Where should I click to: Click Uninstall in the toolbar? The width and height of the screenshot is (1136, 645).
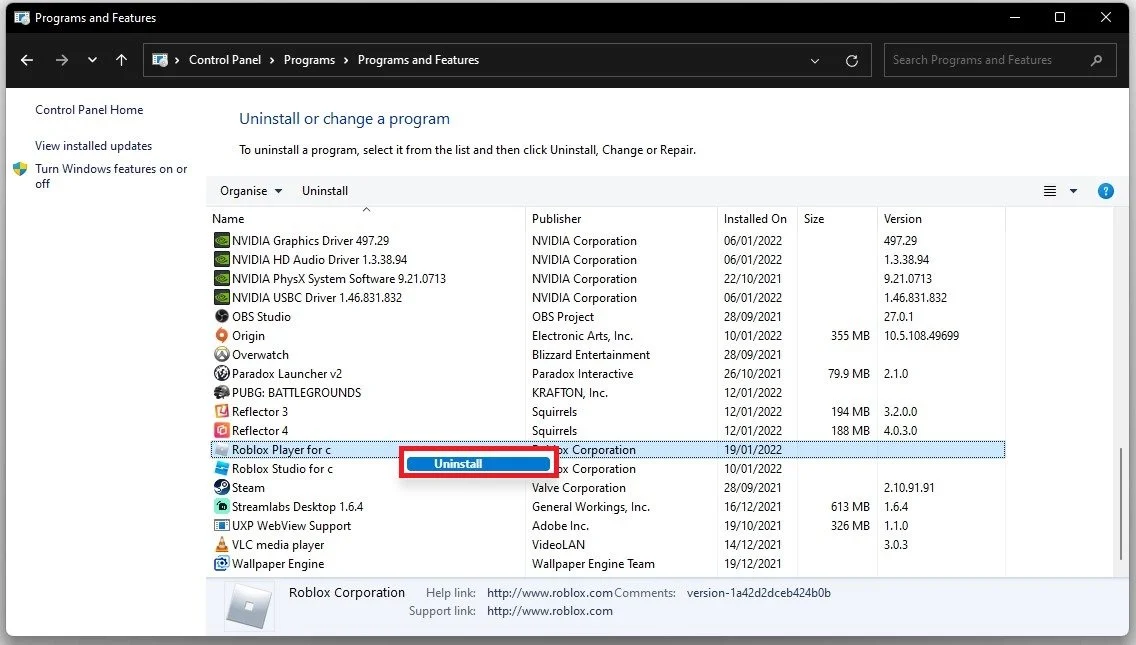click(x=325, y=191)
